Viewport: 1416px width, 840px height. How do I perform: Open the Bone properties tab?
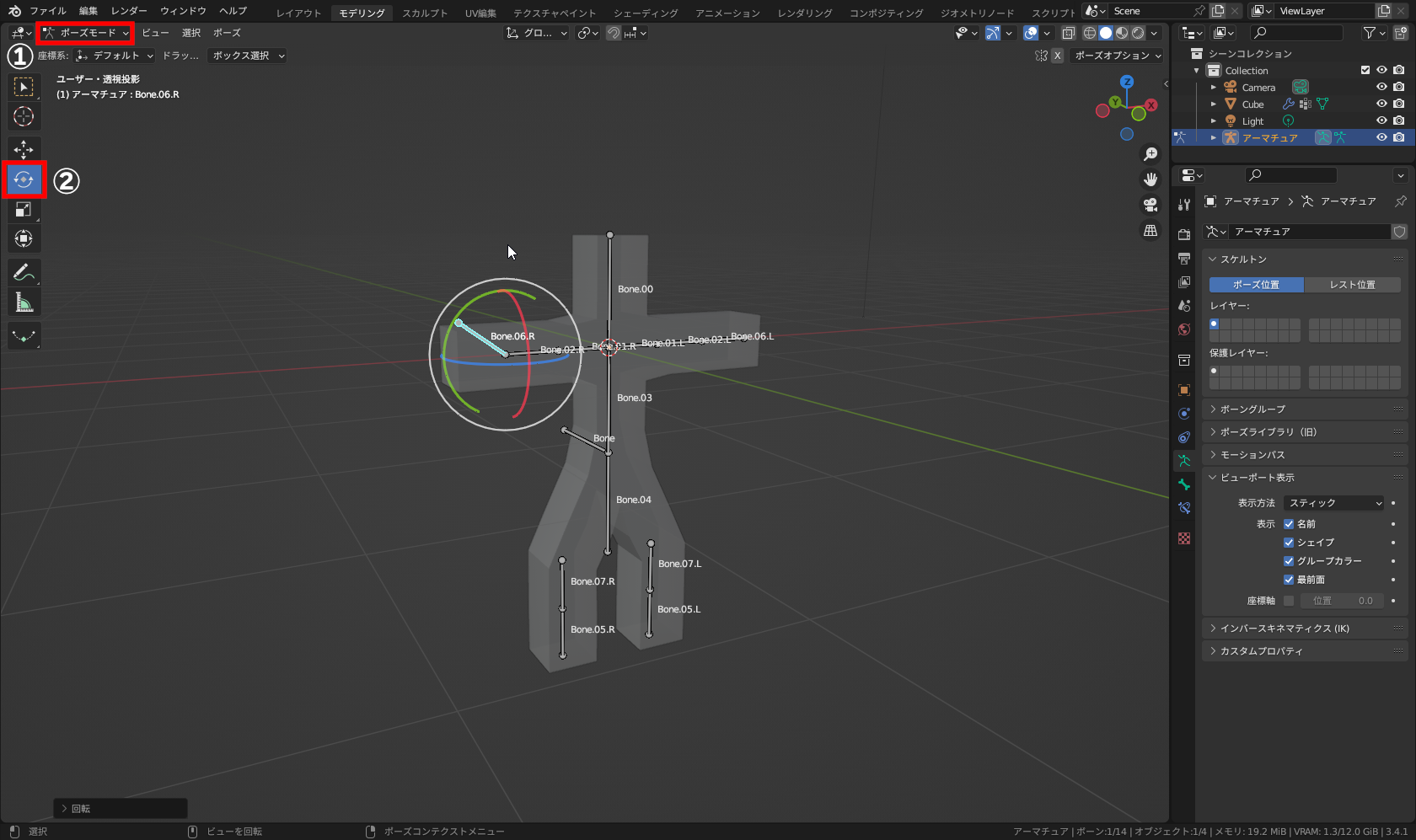click(x=1184, y=484)
